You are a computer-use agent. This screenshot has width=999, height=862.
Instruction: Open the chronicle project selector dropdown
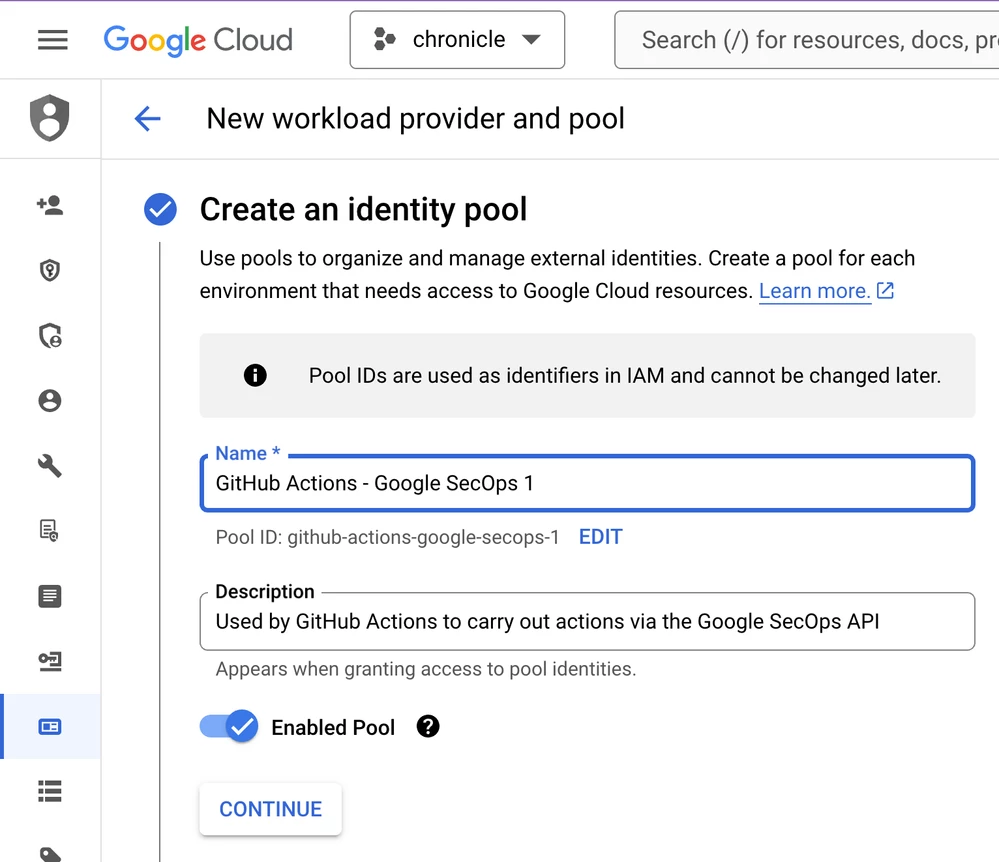tap(457, 40)
